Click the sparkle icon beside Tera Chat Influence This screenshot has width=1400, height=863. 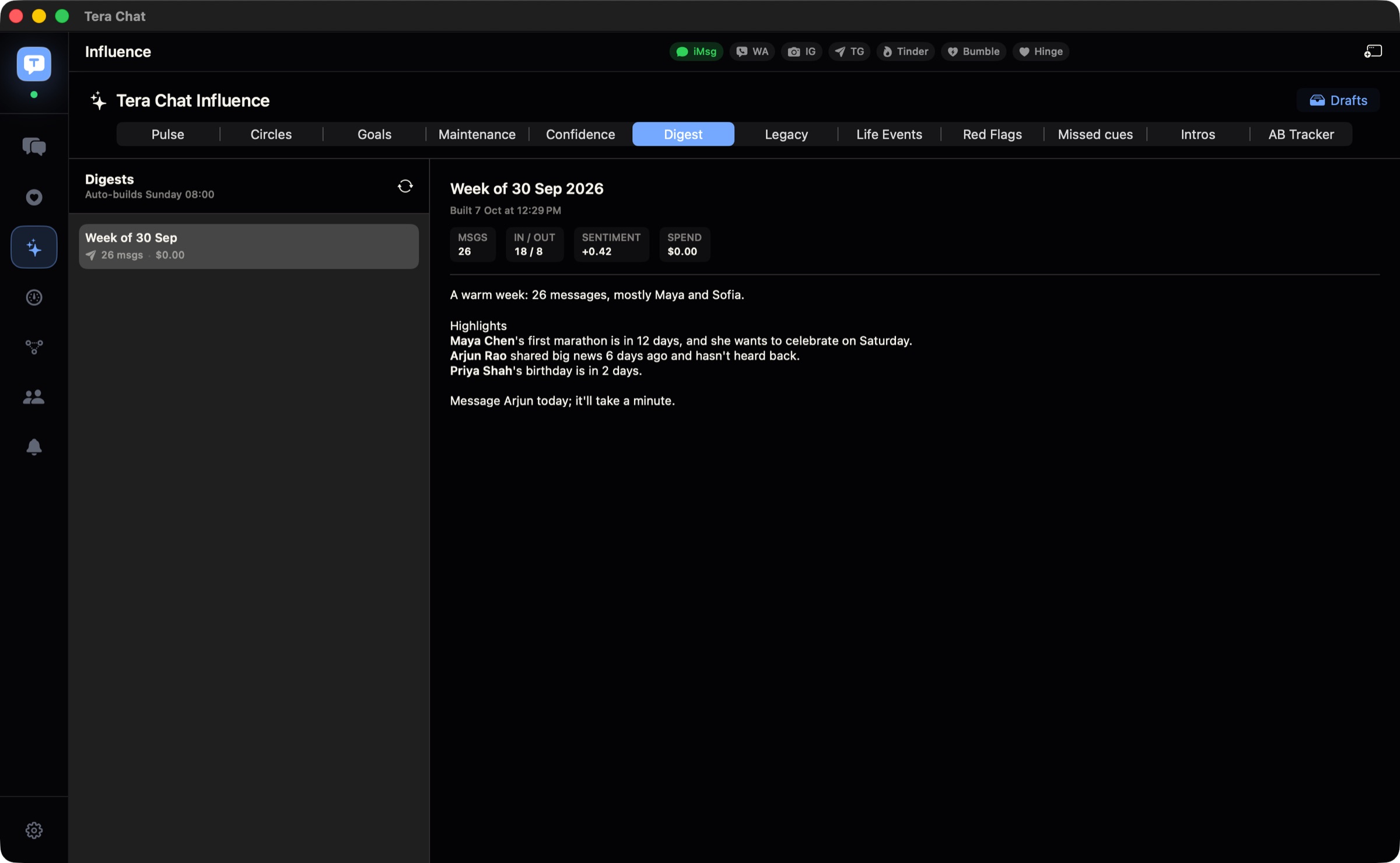98,100
